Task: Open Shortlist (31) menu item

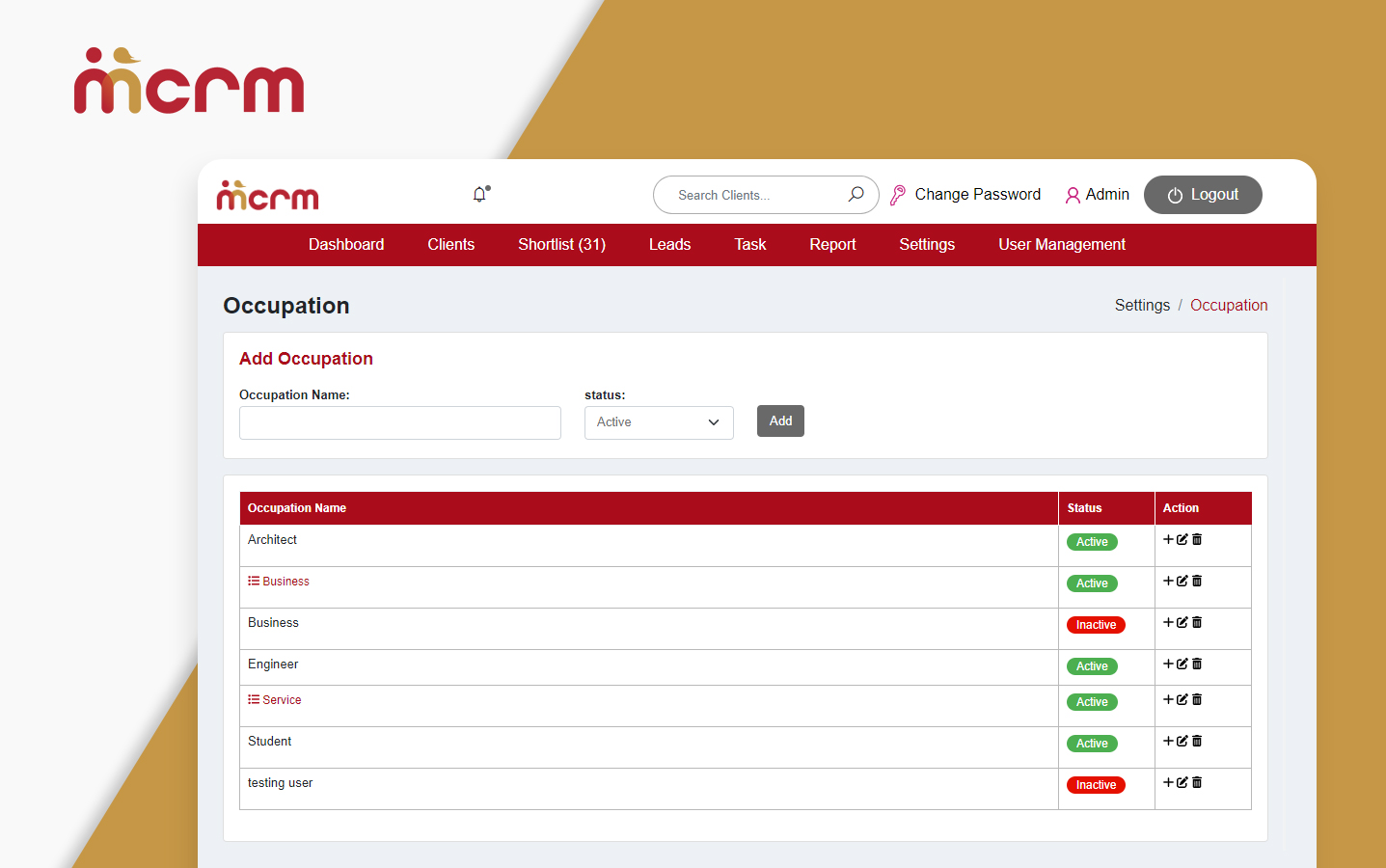Action: coord(561,245)
